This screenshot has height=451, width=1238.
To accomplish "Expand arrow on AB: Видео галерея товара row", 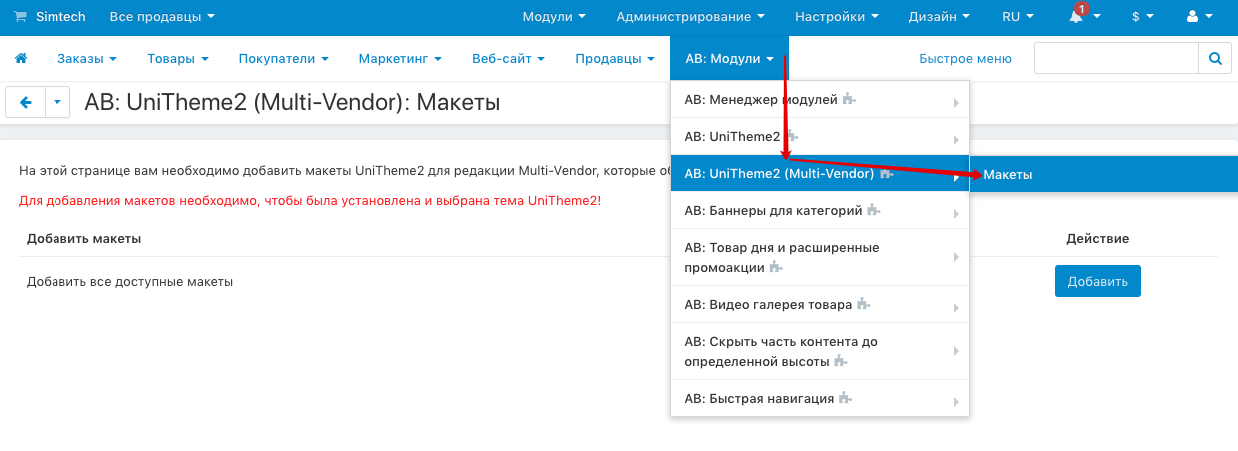I will [x=956, y=306].
